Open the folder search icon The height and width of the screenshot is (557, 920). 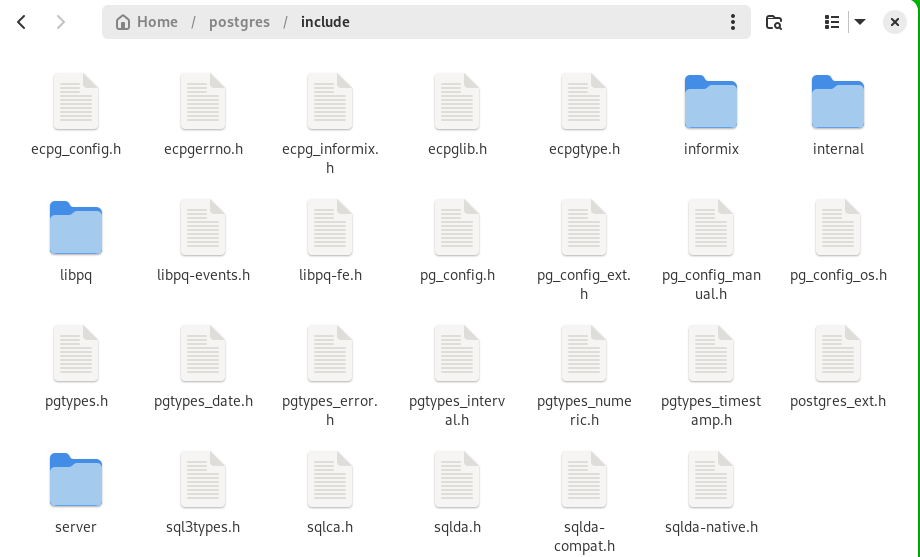point(773,22)
